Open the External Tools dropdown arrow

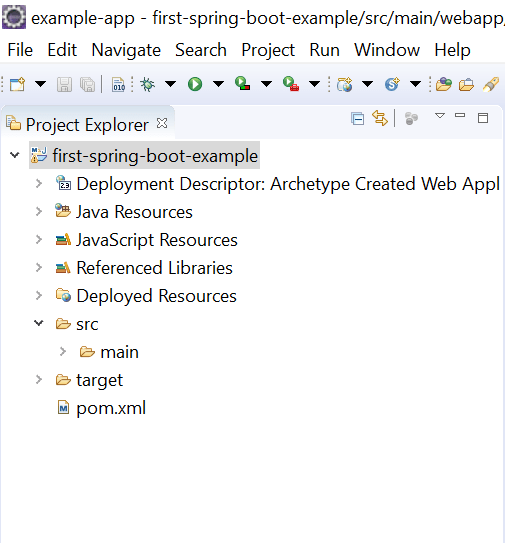314,84
